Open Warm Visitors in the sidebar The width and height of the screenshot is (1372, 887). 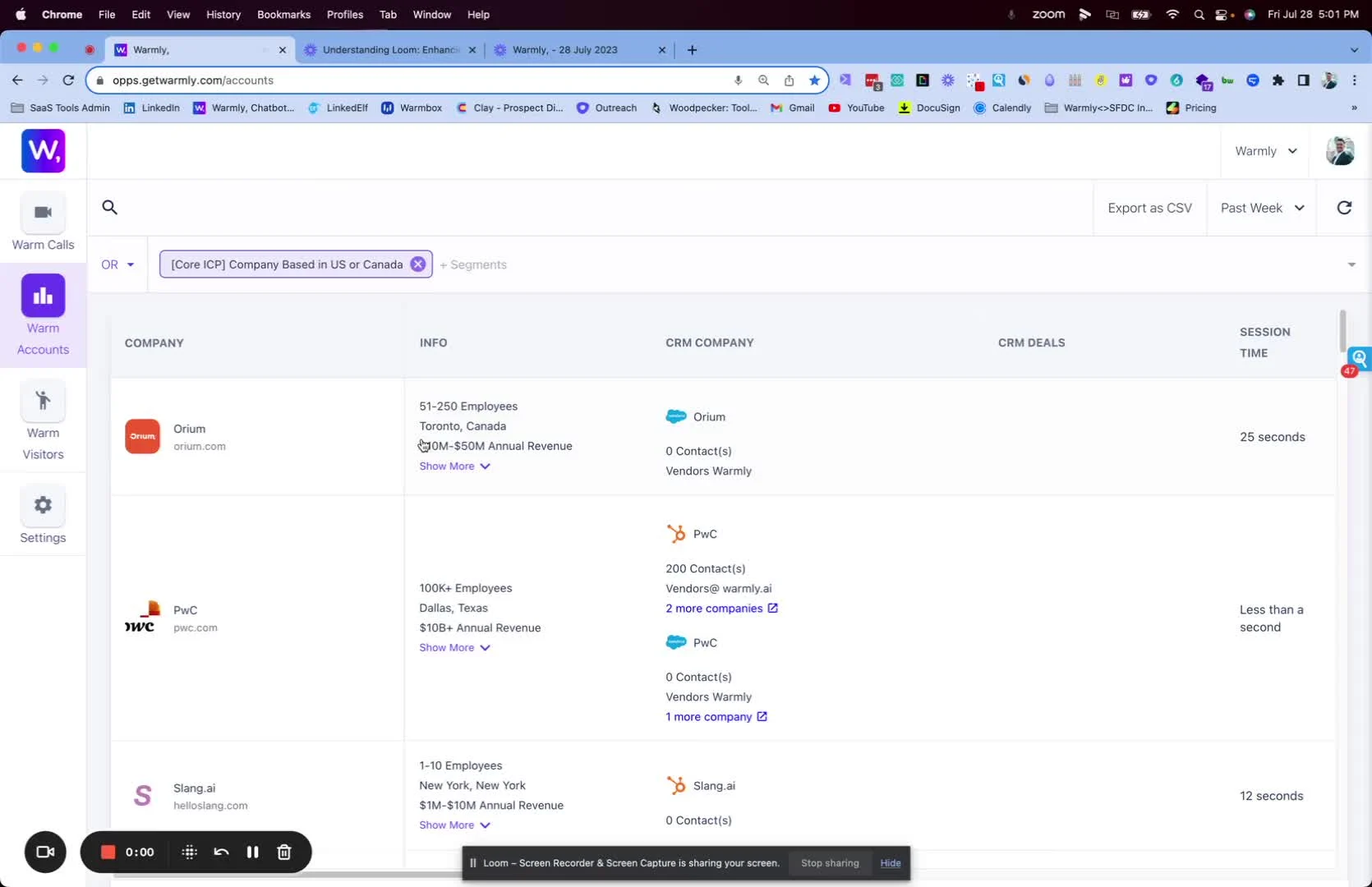[x=43, y=421]
